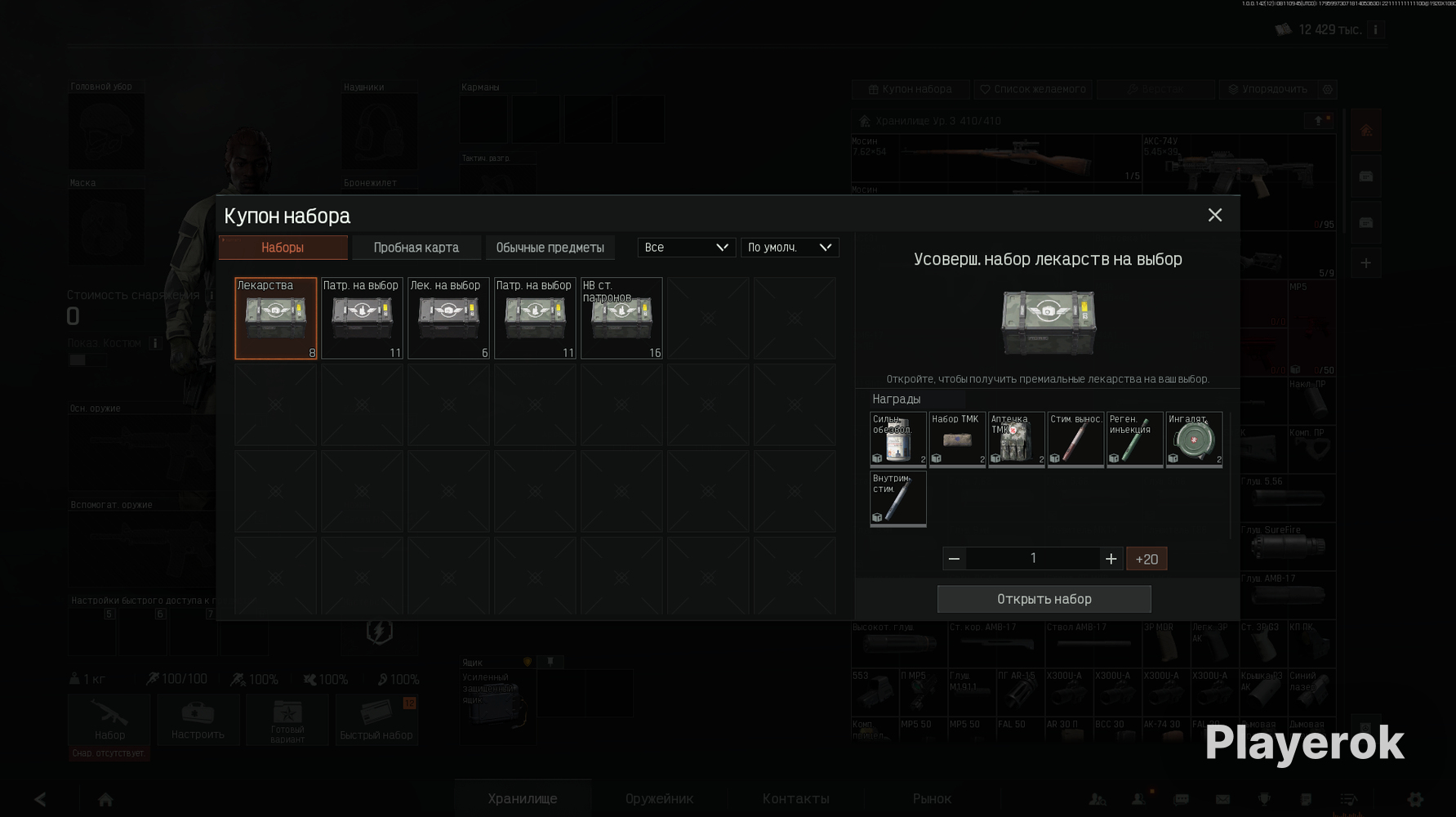Click the storage upgrade arrow icon
The height and width of the screenshot is (817, 1456).
click(1319, 121)
